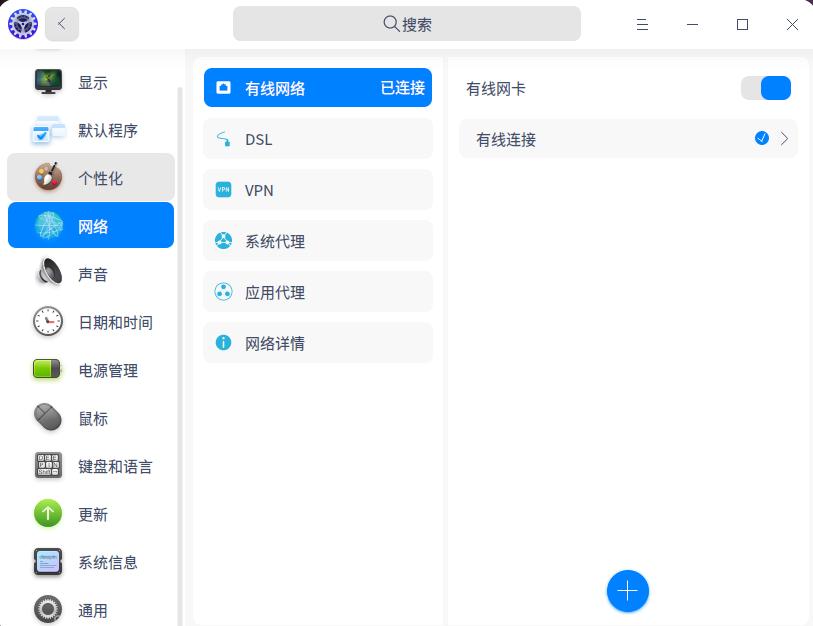Open the 显示 settings icon
Image resolution: width=813 pixels, height=626 pixels.
(x=48, y=82)
